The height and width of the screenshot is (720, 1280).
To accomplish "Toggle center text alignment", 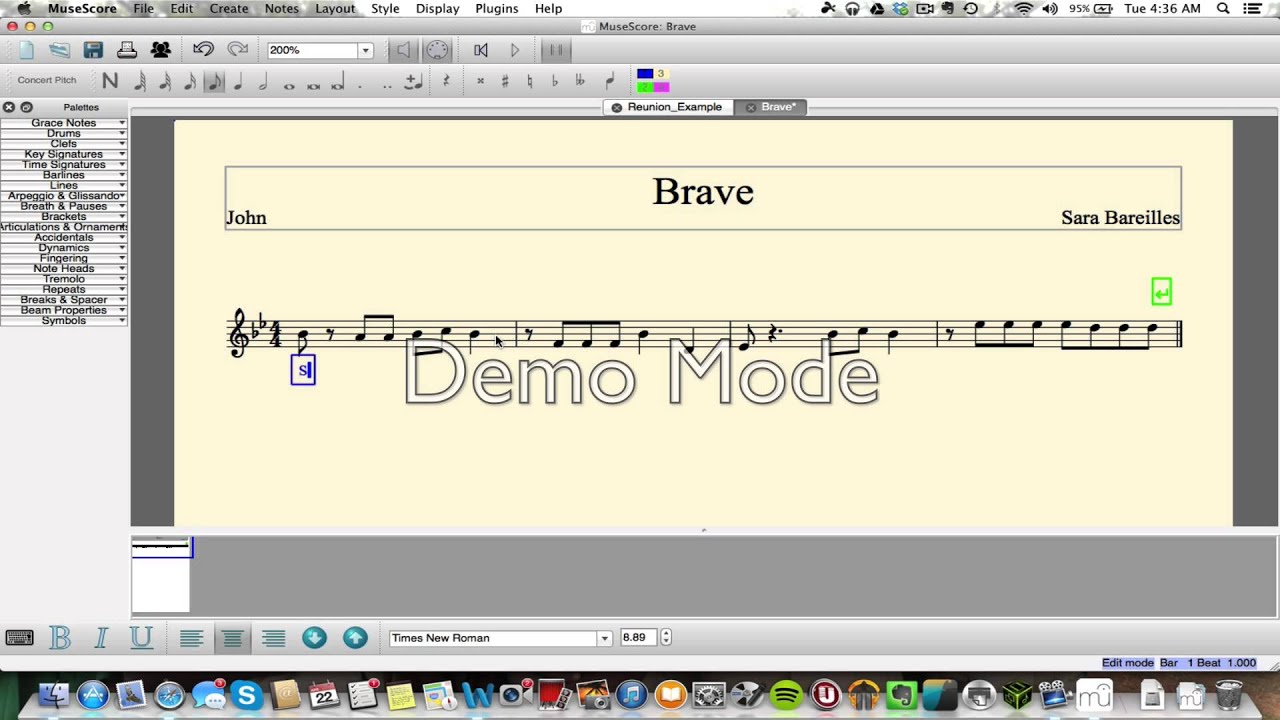I will tap(232, 638).
